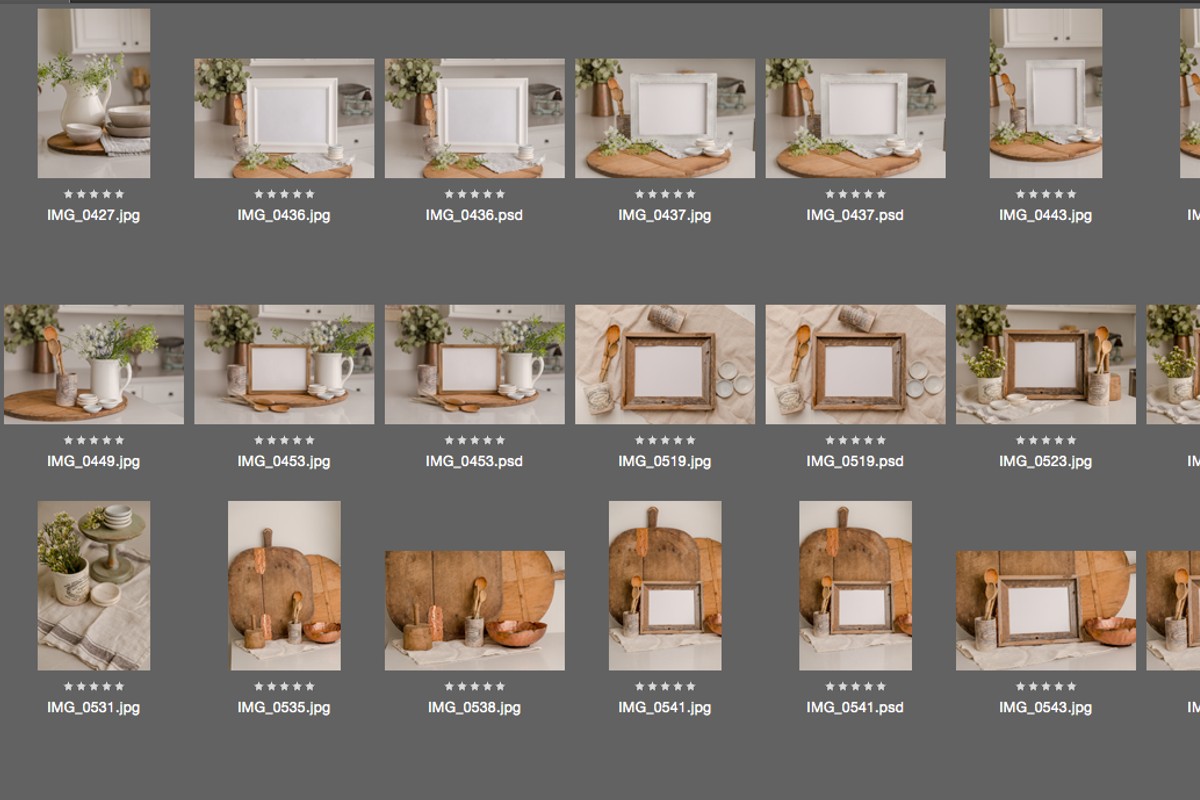Select the IMG_0531.jpg thumbnail

click(94, 585)
